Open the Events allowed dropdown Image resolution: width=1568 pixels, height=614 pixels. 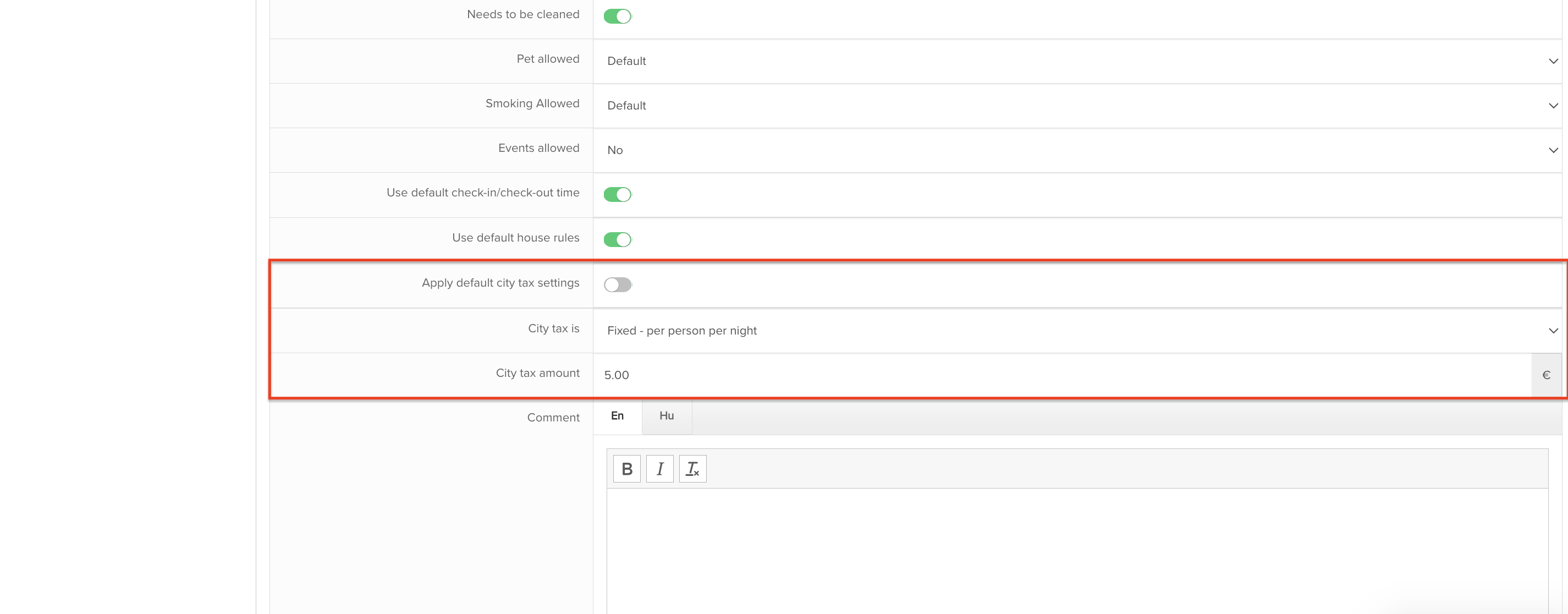point(1077,150)
